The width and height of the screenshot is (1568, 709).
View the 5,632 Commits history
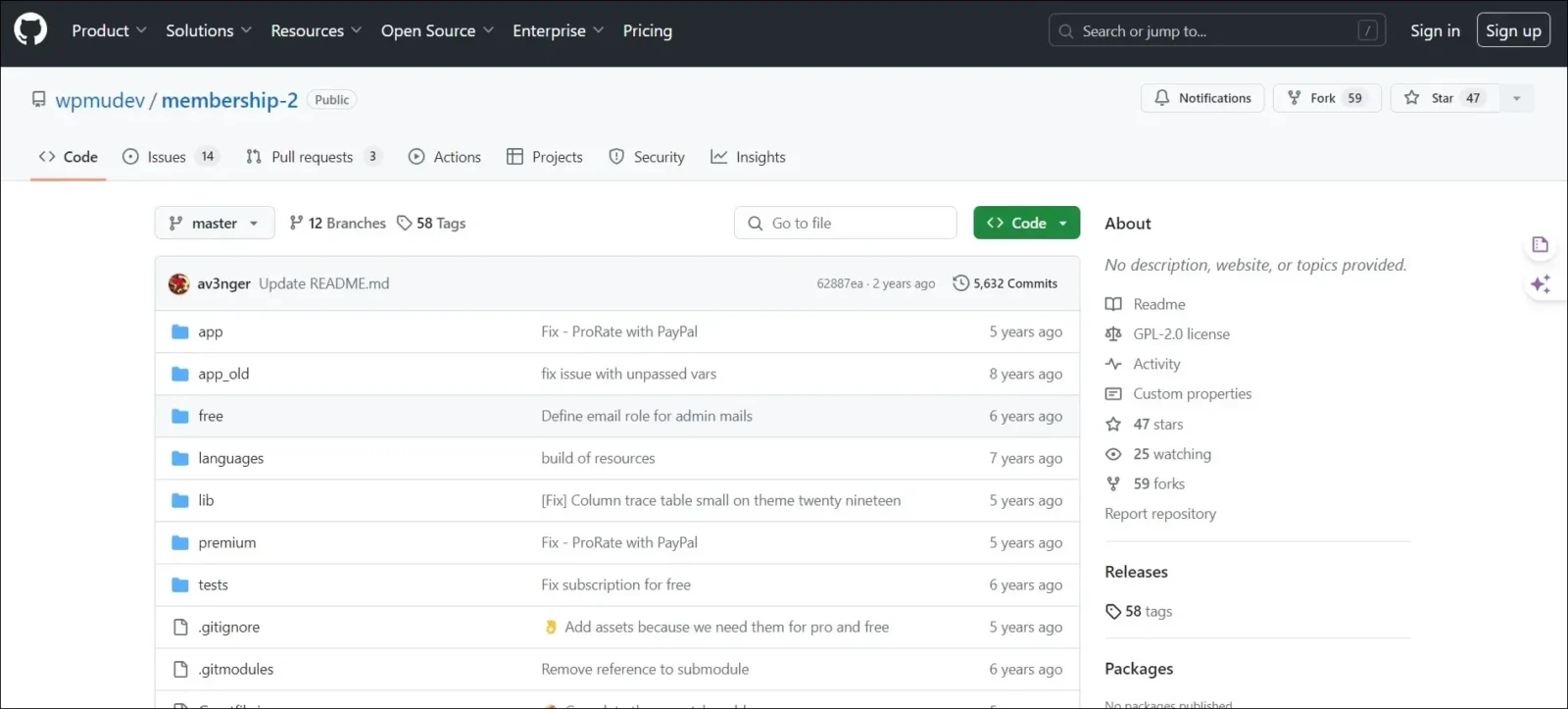tap(1005, 283)
